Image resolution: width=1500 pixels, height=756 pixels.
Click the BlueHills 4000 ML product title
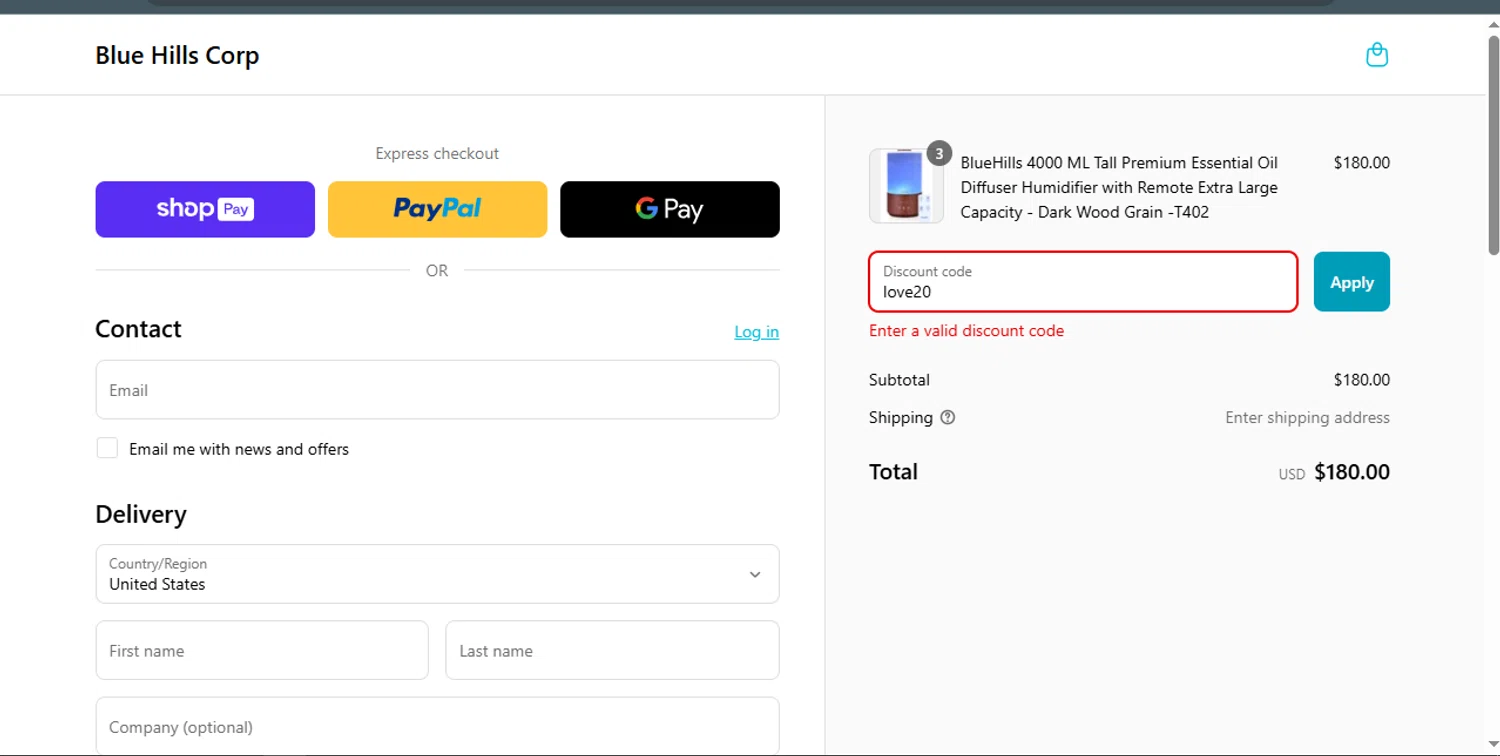[1119, 187]
